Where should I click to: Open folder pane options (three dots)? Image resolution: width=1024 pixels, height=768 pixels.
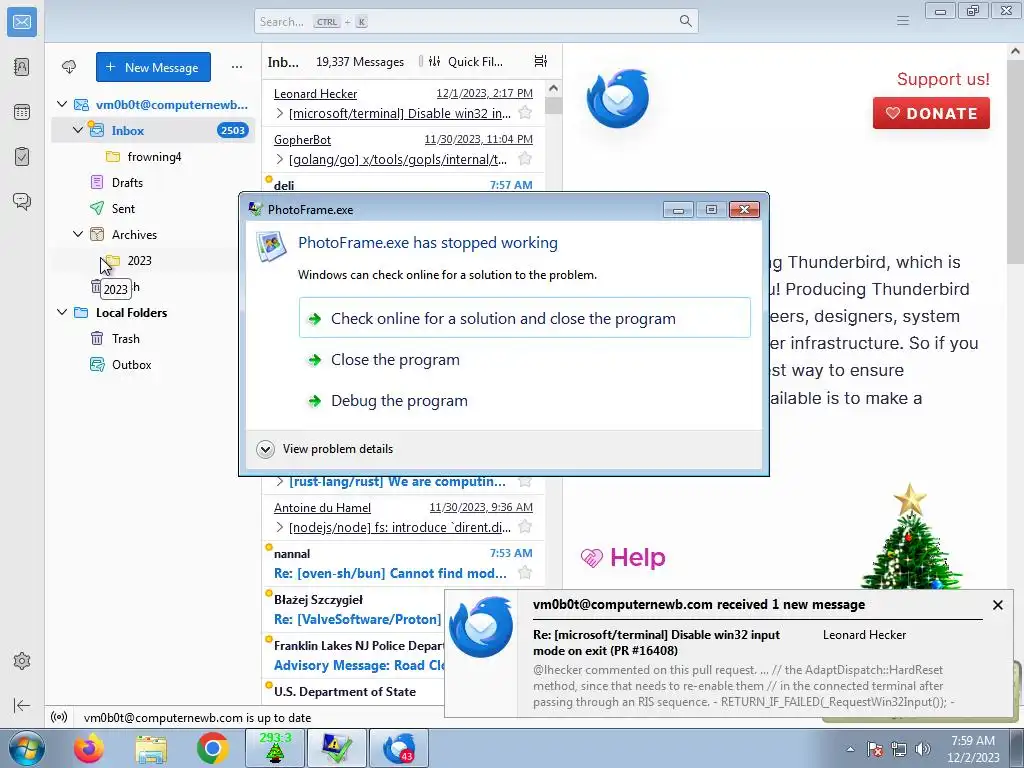236,67
